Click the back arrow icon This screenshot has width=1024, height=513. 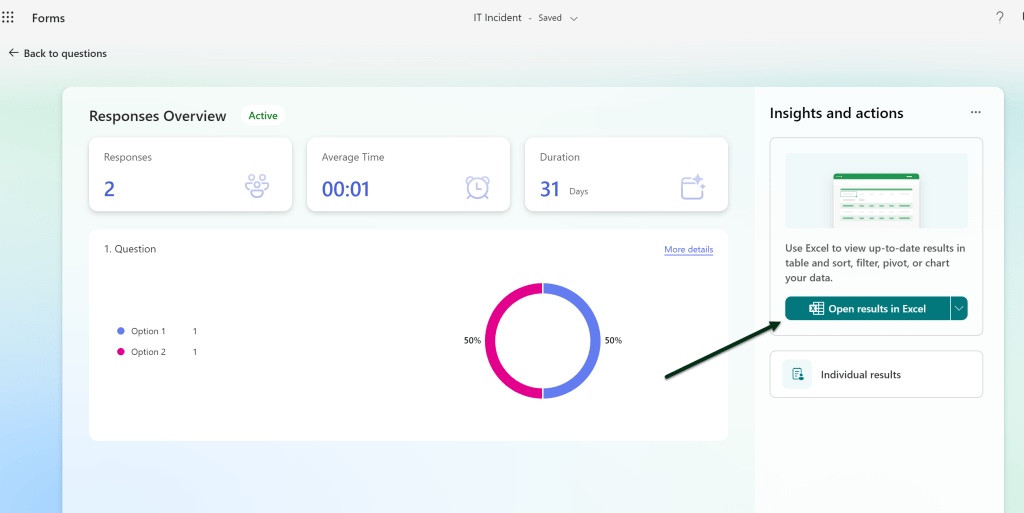coord(13,53)
